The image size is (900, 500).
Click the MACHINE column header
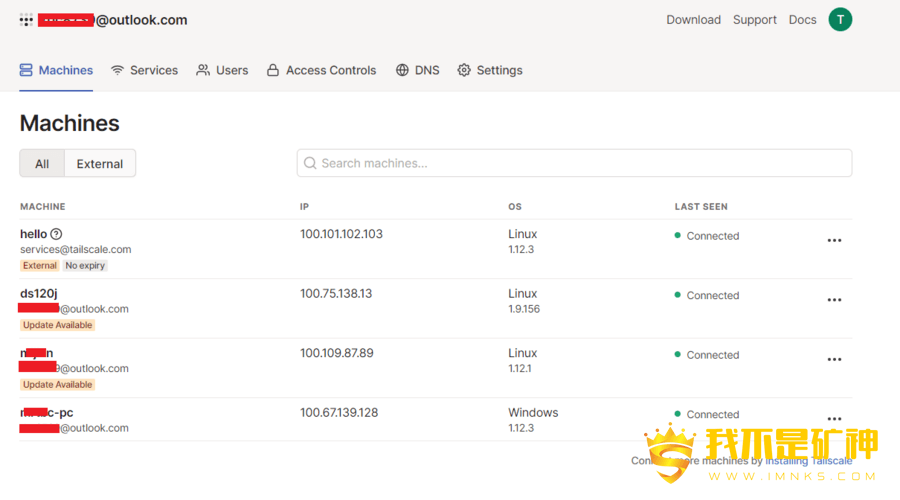(42, 207)
